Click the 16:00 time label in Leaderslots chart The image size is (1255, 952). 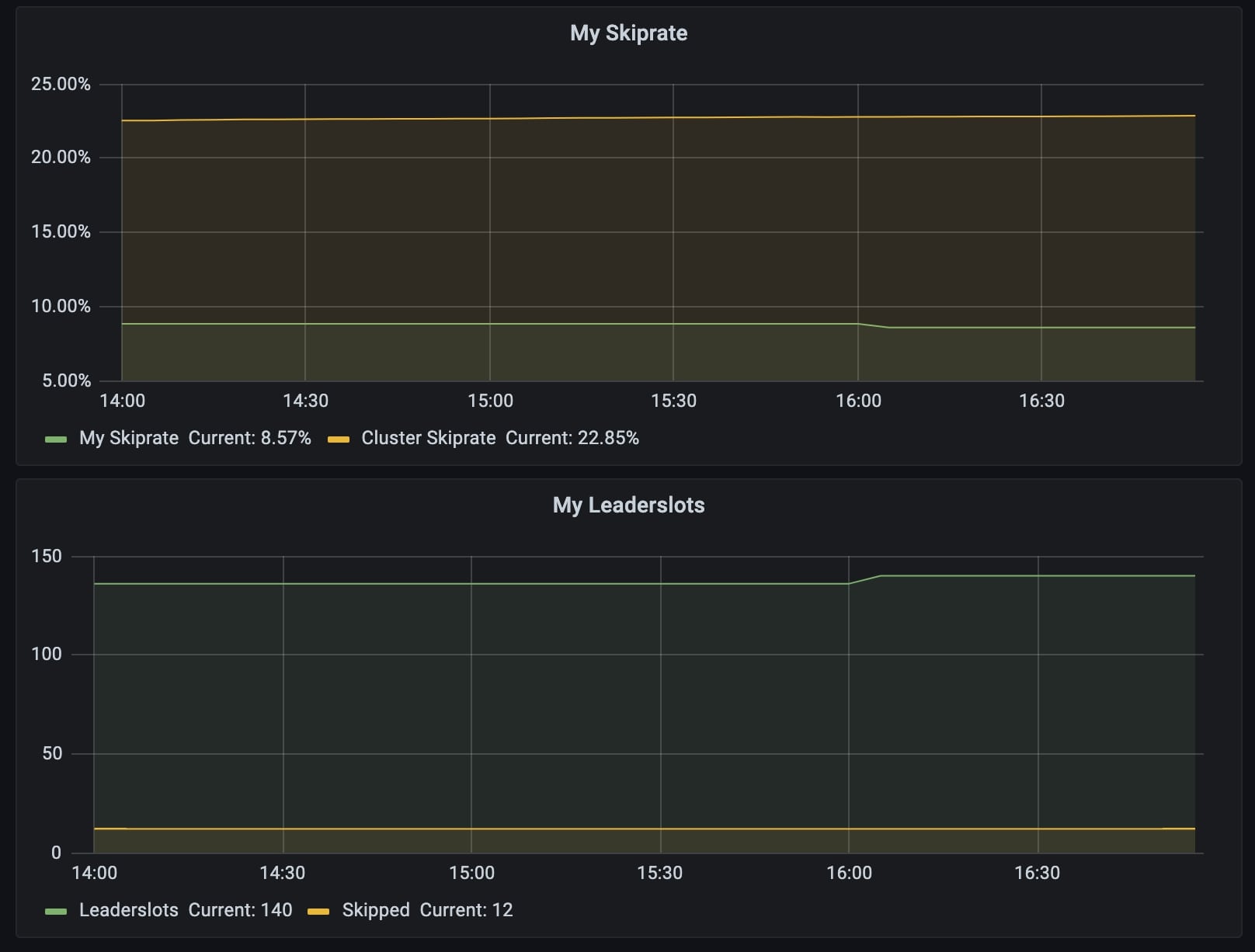click(x=849, y=873)
